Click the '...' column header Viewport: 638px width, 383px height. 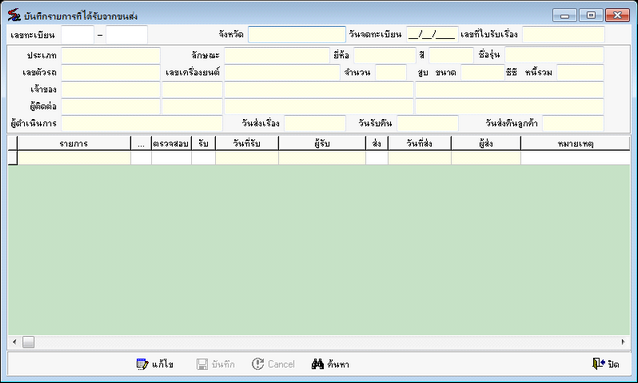click(x=141, y=143)
